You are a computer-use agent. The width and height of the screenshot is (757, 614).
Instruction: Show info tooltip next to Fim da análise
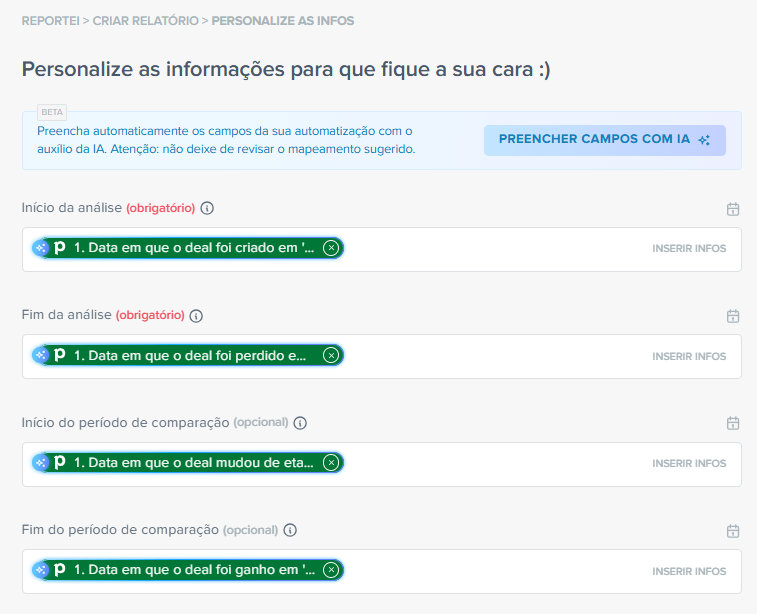pos(196,316)
